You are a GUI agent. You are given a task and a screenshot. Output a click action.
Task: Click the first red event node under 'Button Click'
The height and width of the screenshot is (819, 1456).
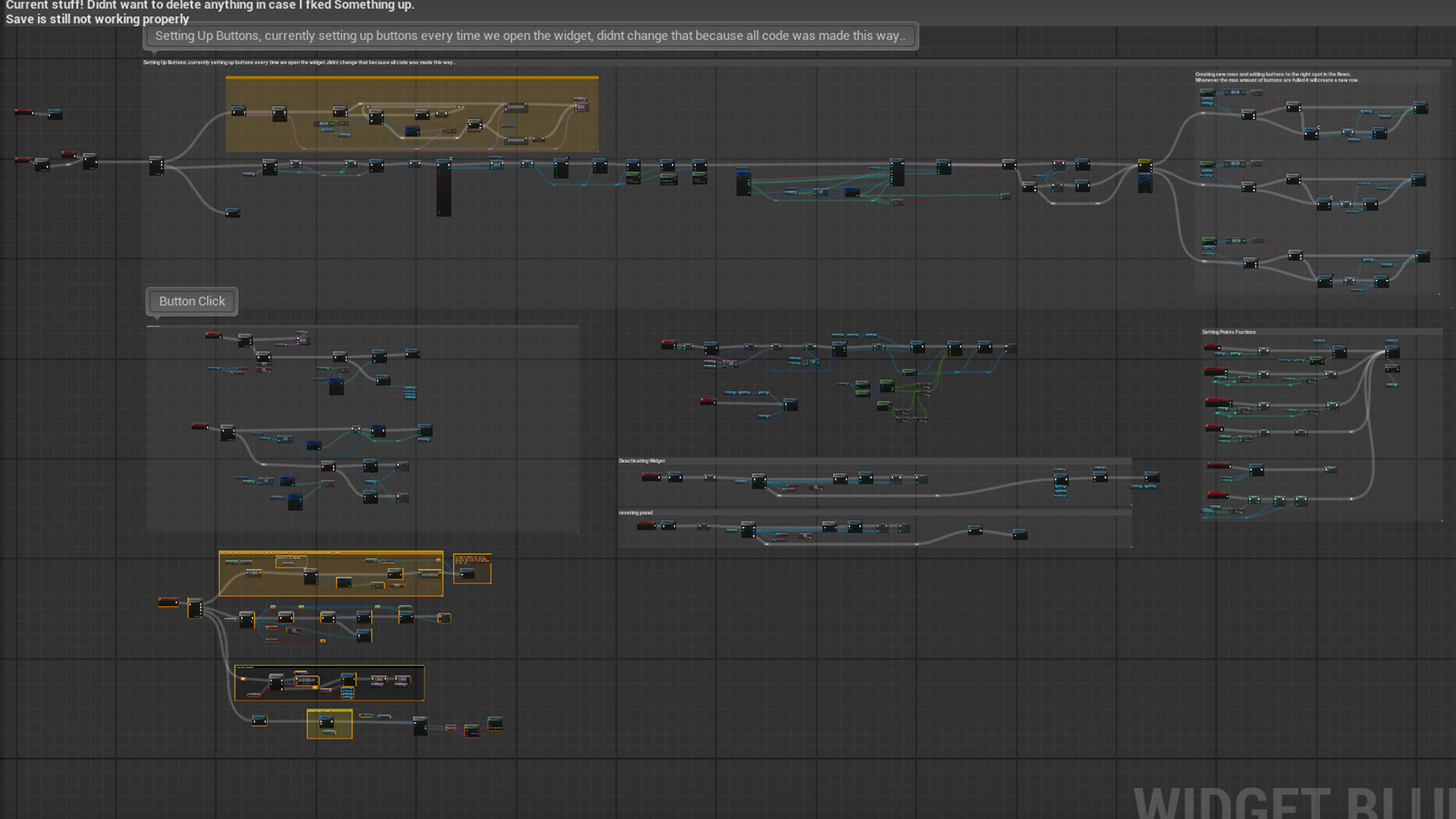[x=213, y=335]
